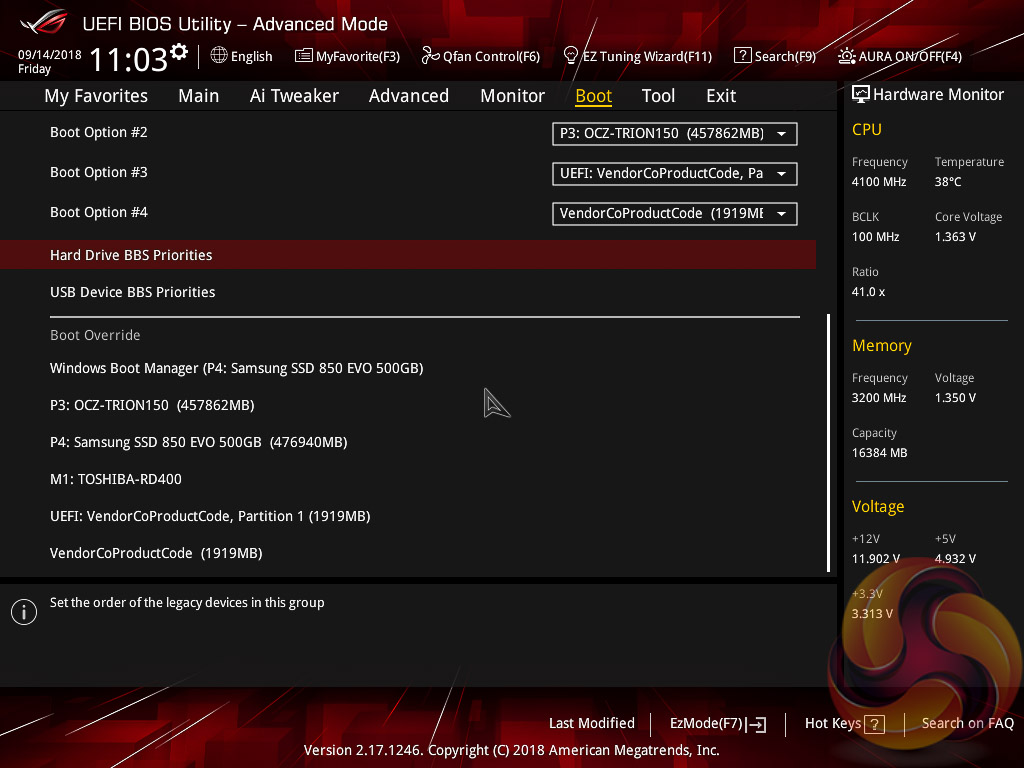
Task: Switch to My Favorites tab
Action: point(96,96)
